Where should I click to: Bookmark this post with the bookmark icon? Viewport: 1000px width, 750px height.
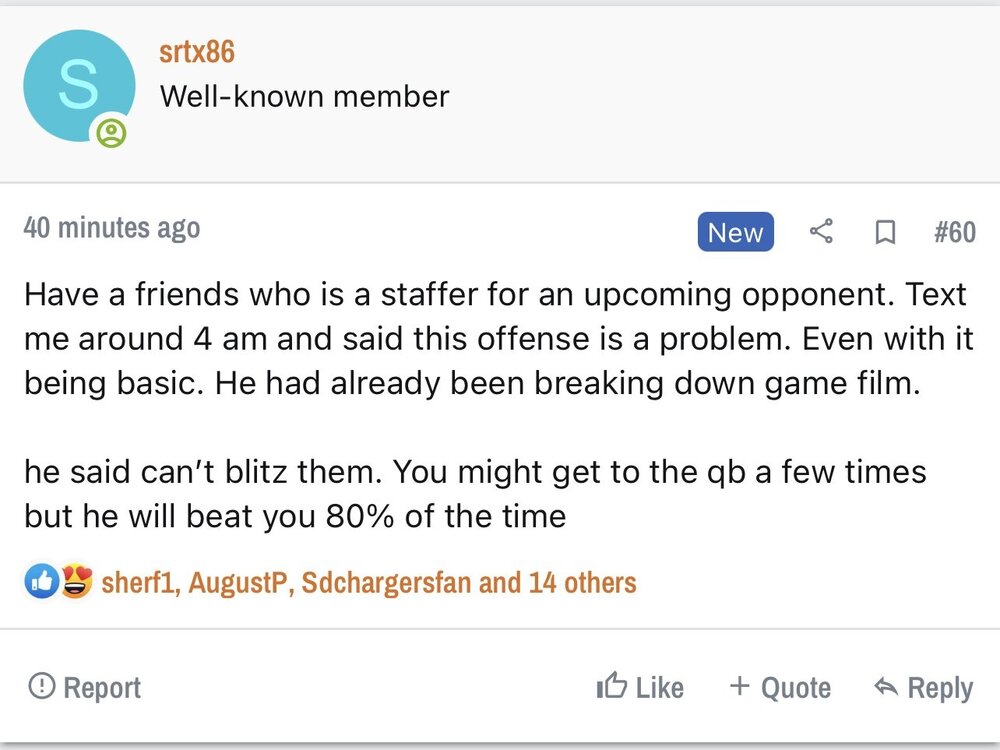(884, 232)
